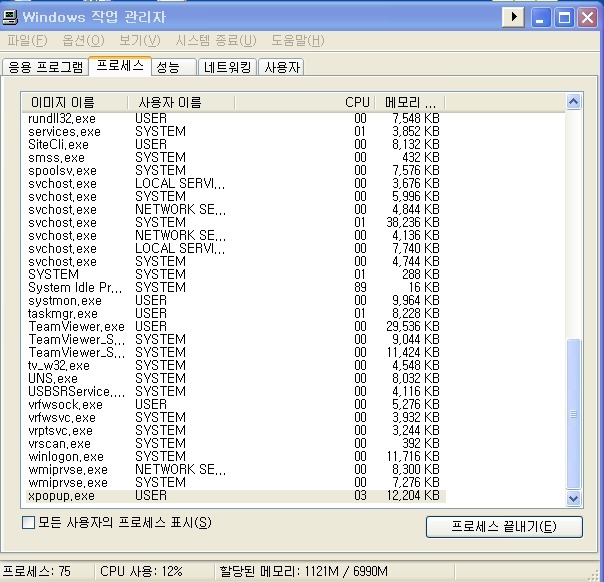Image resolution: width=604 pixels, height=582 pixels.
Task: Switch to the 네트워킹 tab
Action: point(229,68)
